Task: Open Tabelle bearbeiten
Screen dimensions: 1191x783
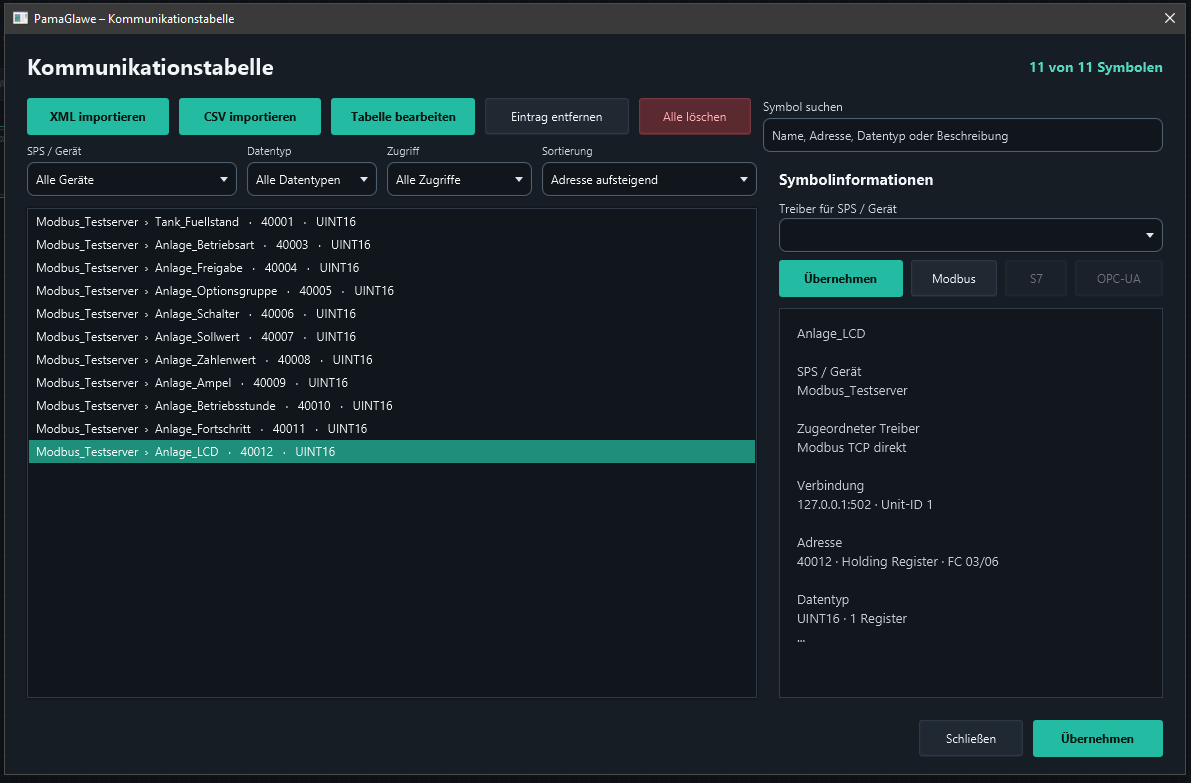Action: [403, 117]
